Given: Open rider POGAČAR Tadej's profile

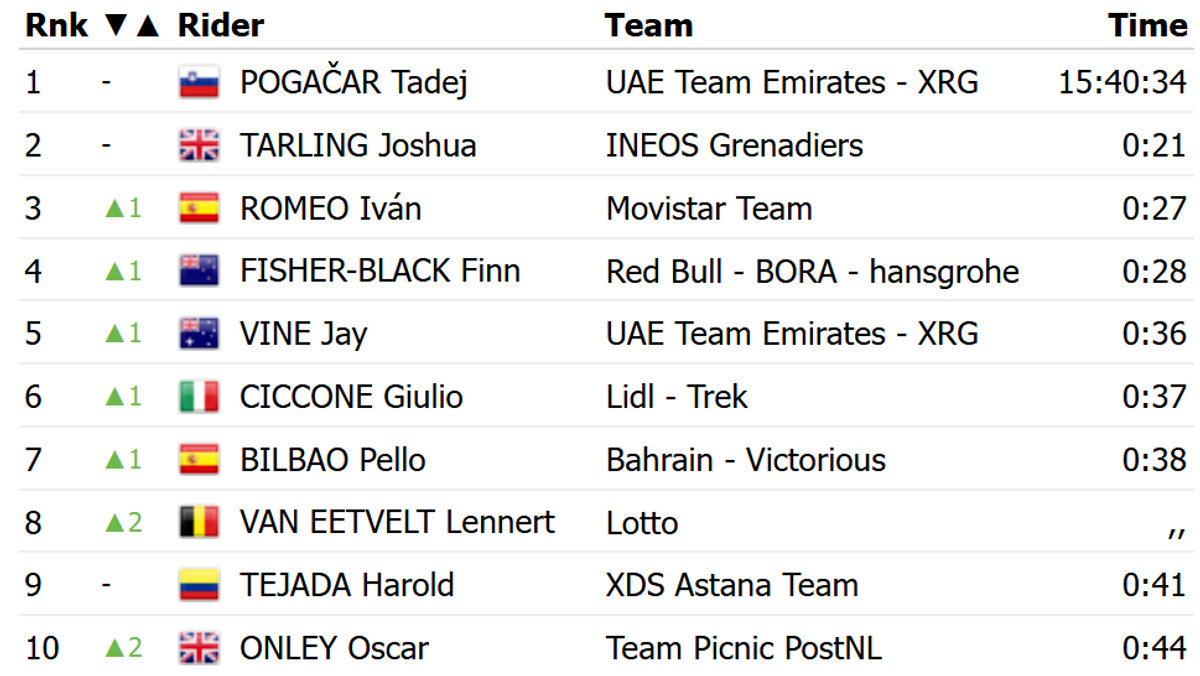Looking at the screenshot, I should coord(354,83).
